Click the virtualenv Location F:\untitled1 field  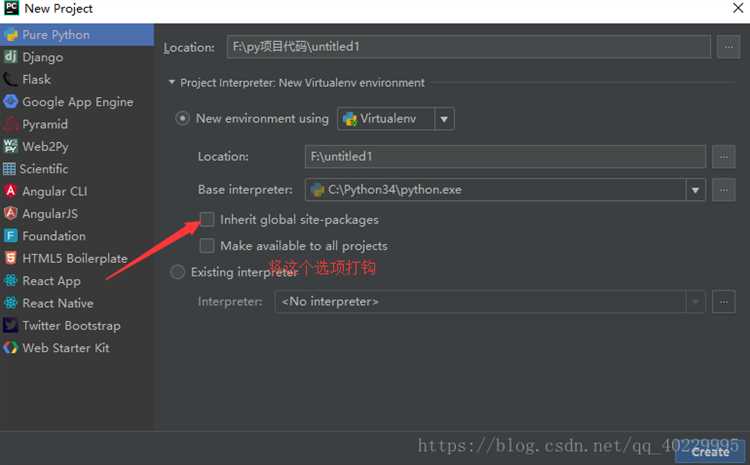[x=505, y=157]
